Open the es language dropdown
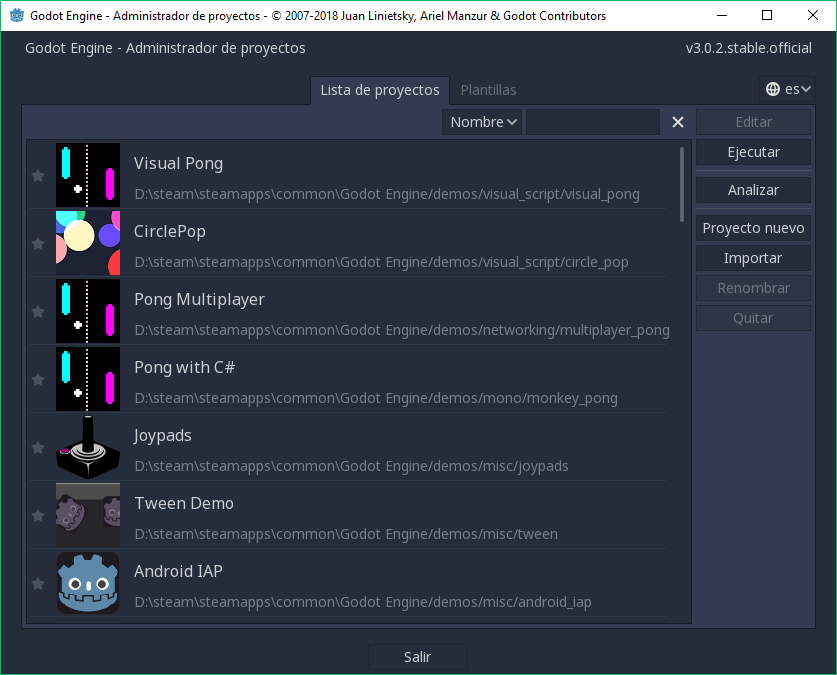 pyautogui.click(x=795, y=88)
